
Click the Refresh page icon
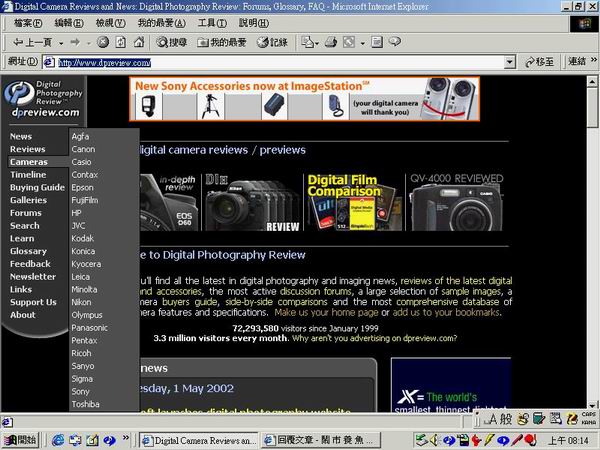click(x=121, y=42)
